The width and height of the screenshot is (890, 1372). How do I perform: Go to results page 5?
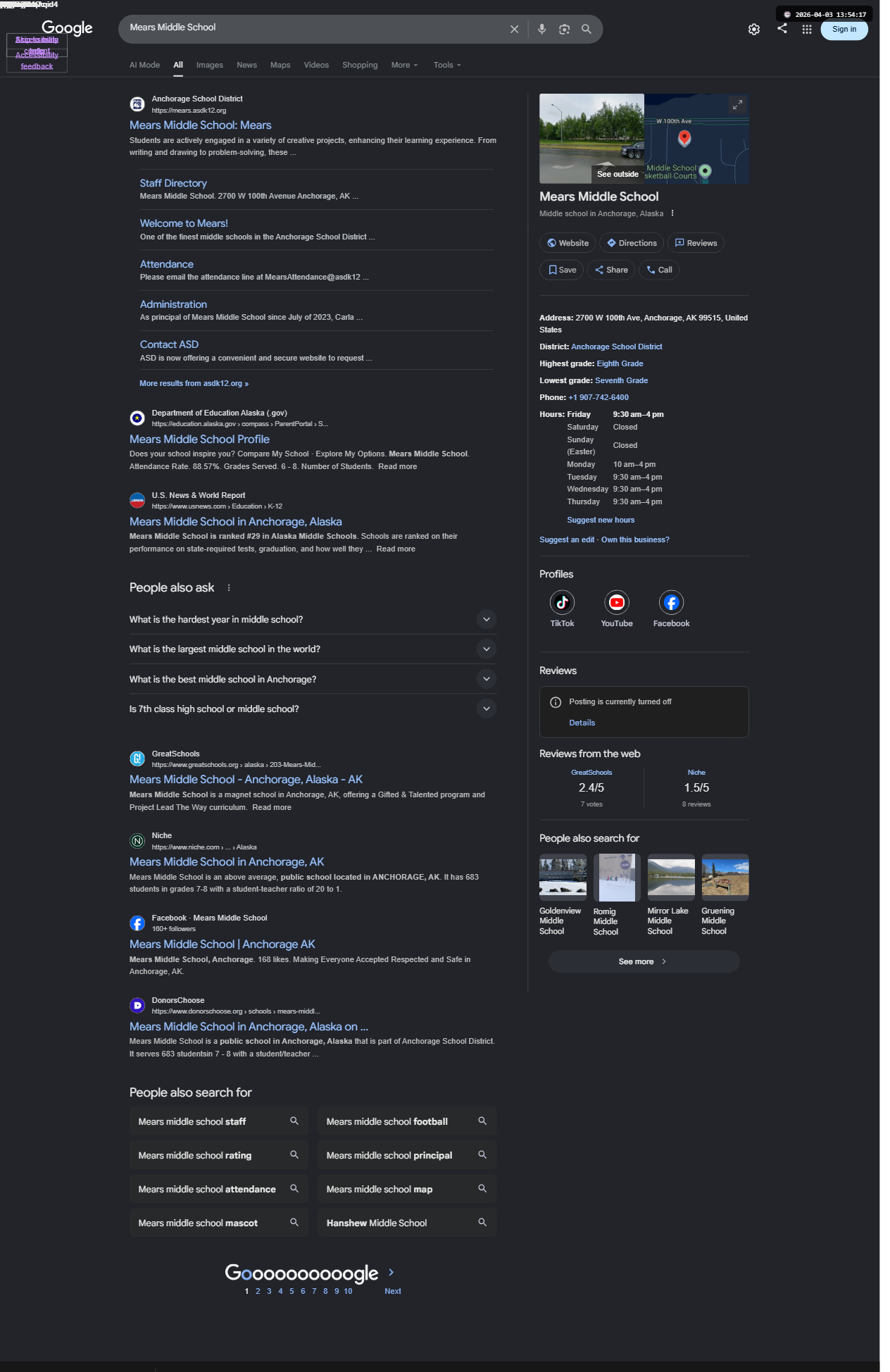(292, 1291)
